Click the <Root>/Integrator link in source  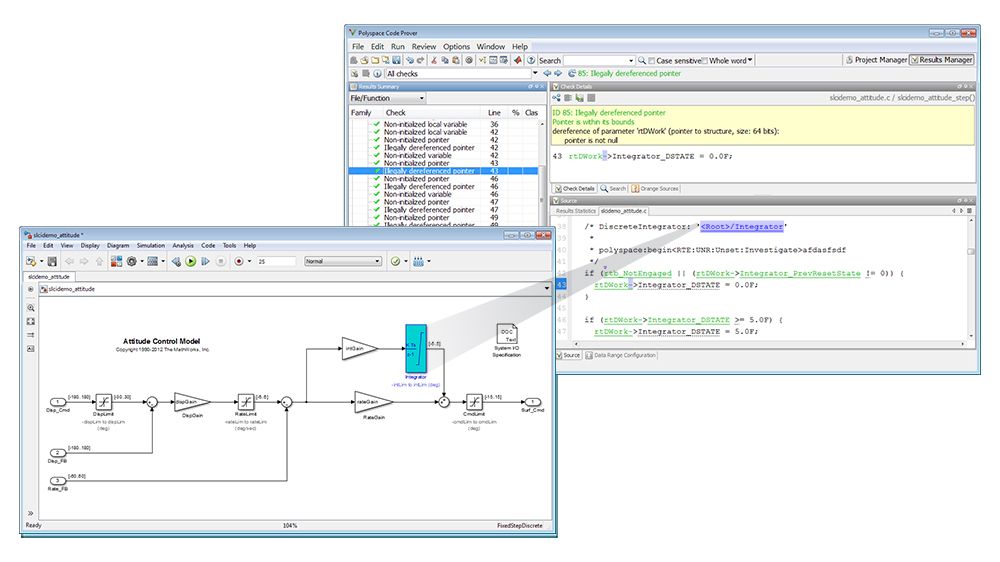742,227
